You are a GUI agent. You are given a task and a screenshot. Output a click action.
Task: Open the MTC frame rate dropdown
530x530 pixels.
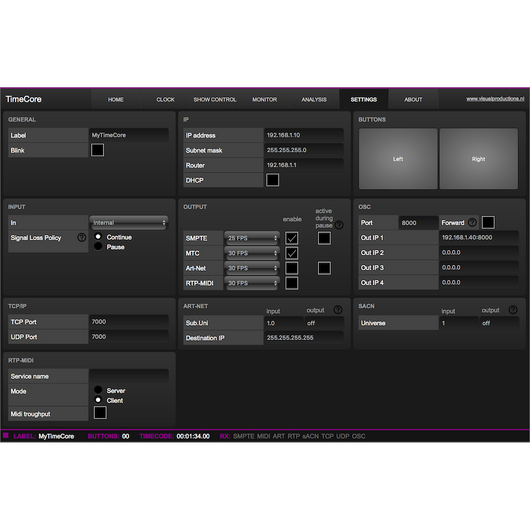coord(252,253)
